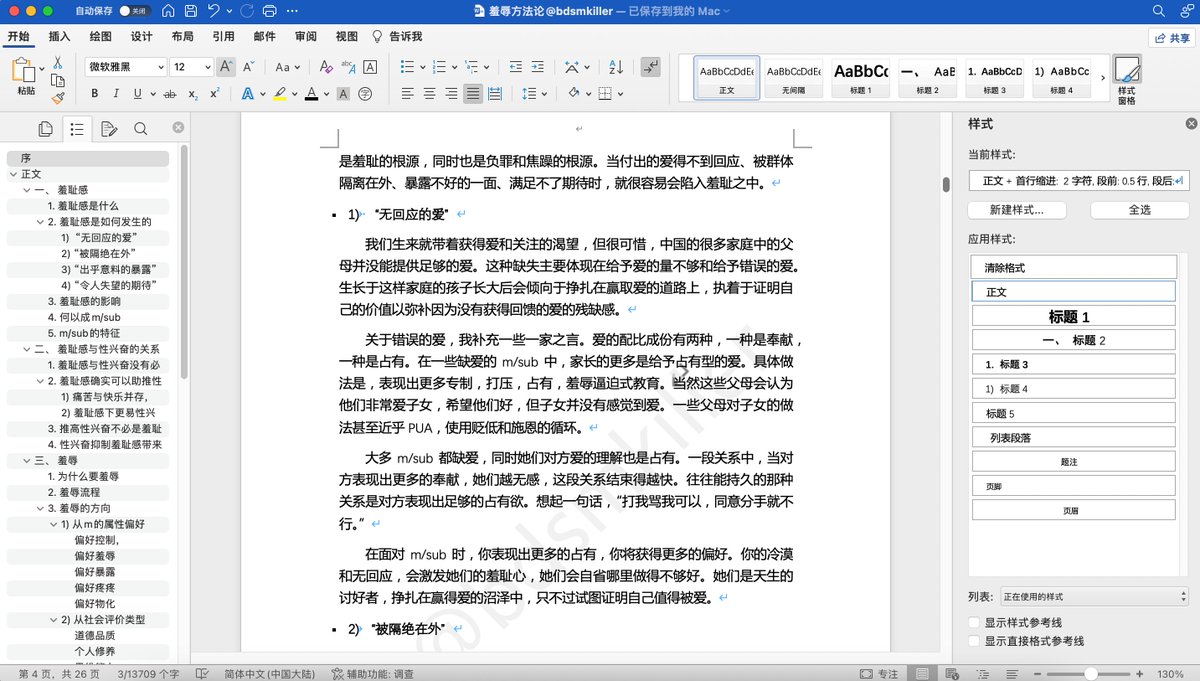Save the document with the floppy disk icon
Viewport: 1200px width, 681px height.
click(x=192, y=11)
